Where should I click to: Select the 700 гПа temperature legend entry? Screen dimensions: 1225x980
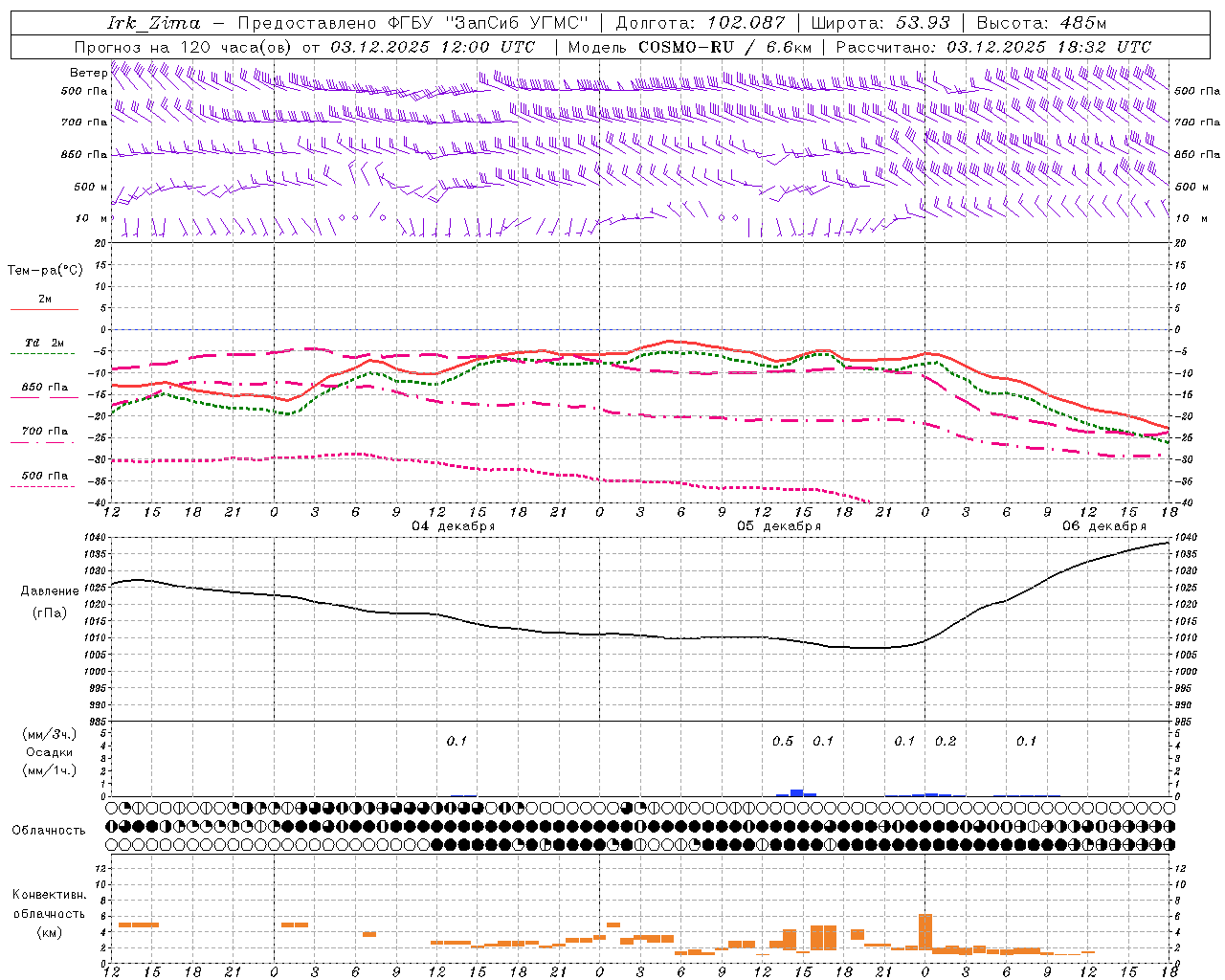tap(44, 432)
